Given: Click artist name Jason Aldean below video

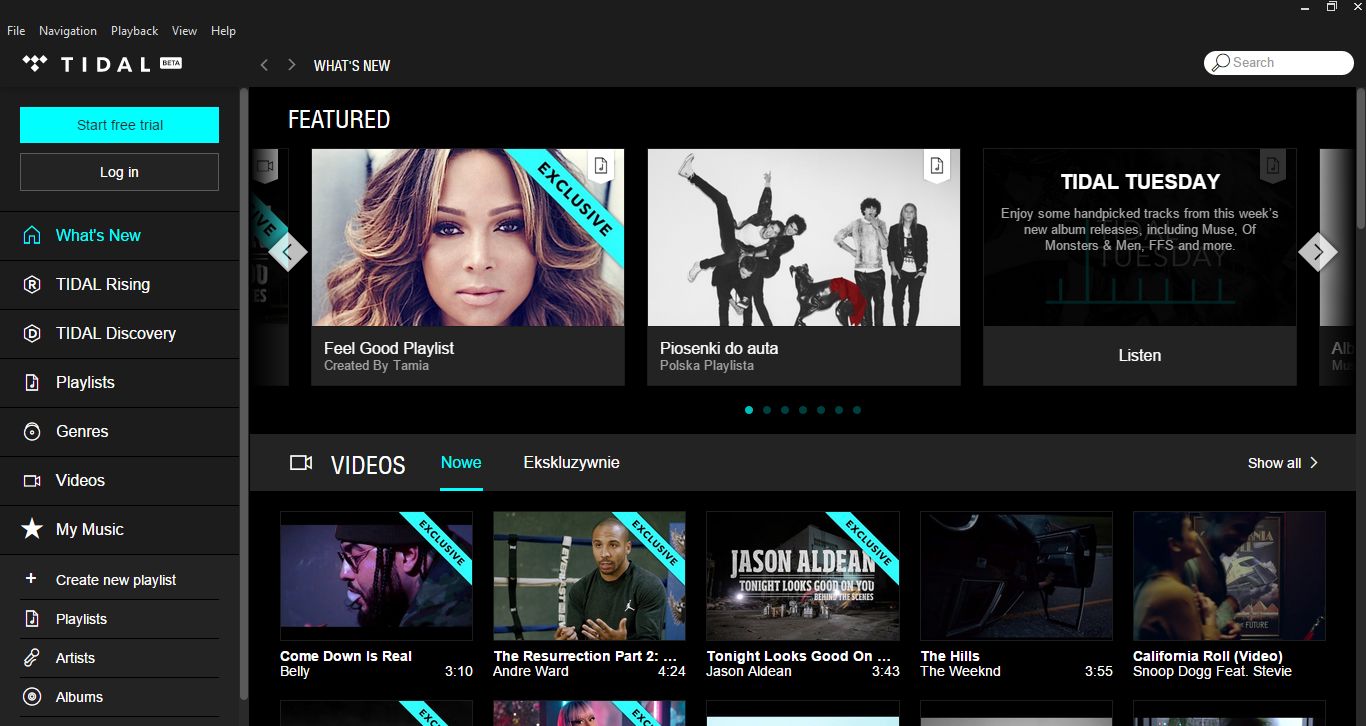Looking at the screenshot, I should click(749, 672).
